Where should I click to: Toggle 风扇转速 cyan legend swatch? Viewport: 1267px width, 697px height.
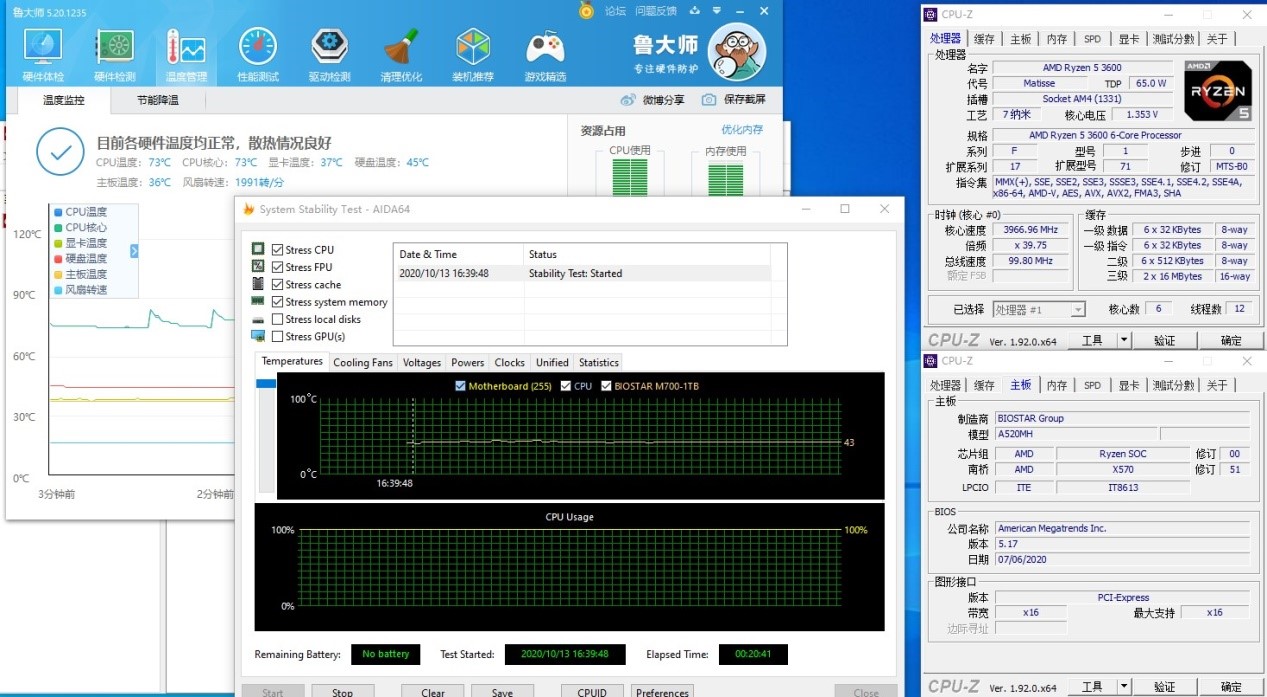click(x=58, y=290)
